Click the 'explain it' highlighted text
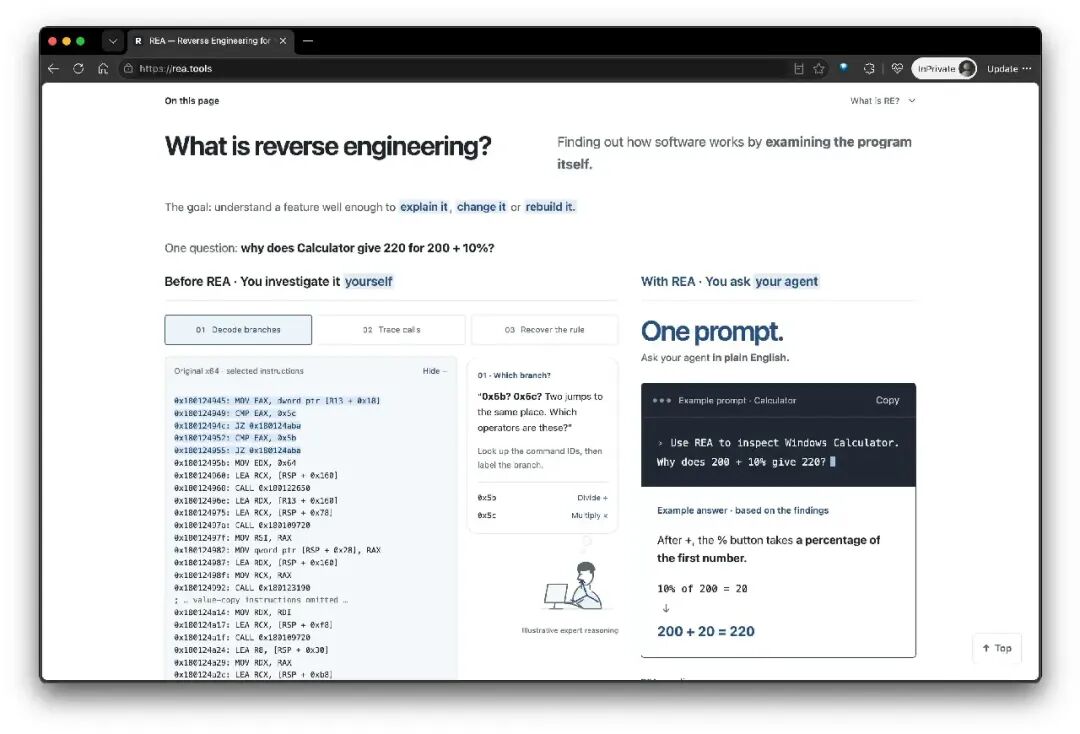 424,207
